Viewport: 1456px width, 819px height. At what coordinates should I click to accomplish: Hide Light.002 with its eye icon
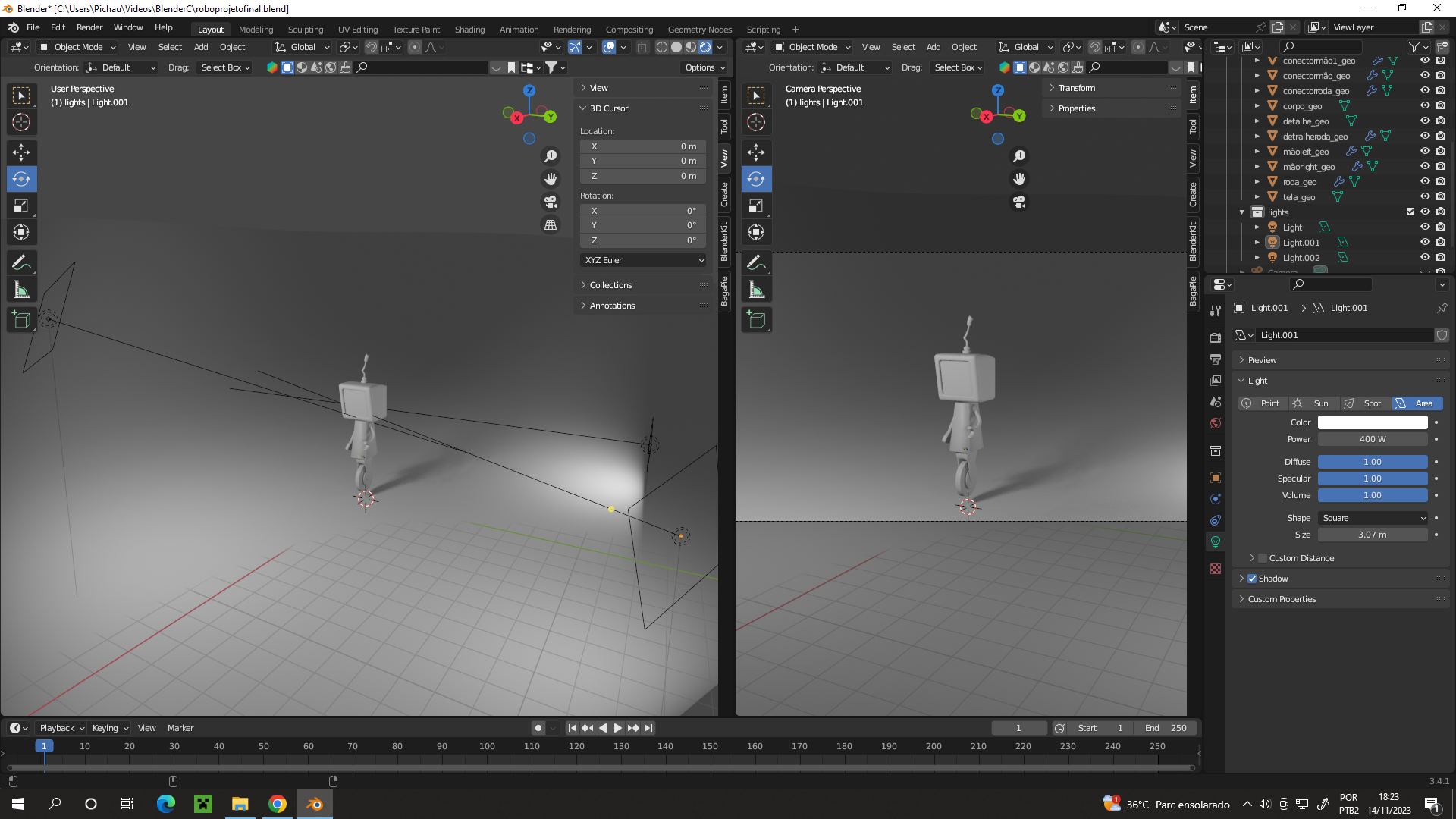[1425, 258]
